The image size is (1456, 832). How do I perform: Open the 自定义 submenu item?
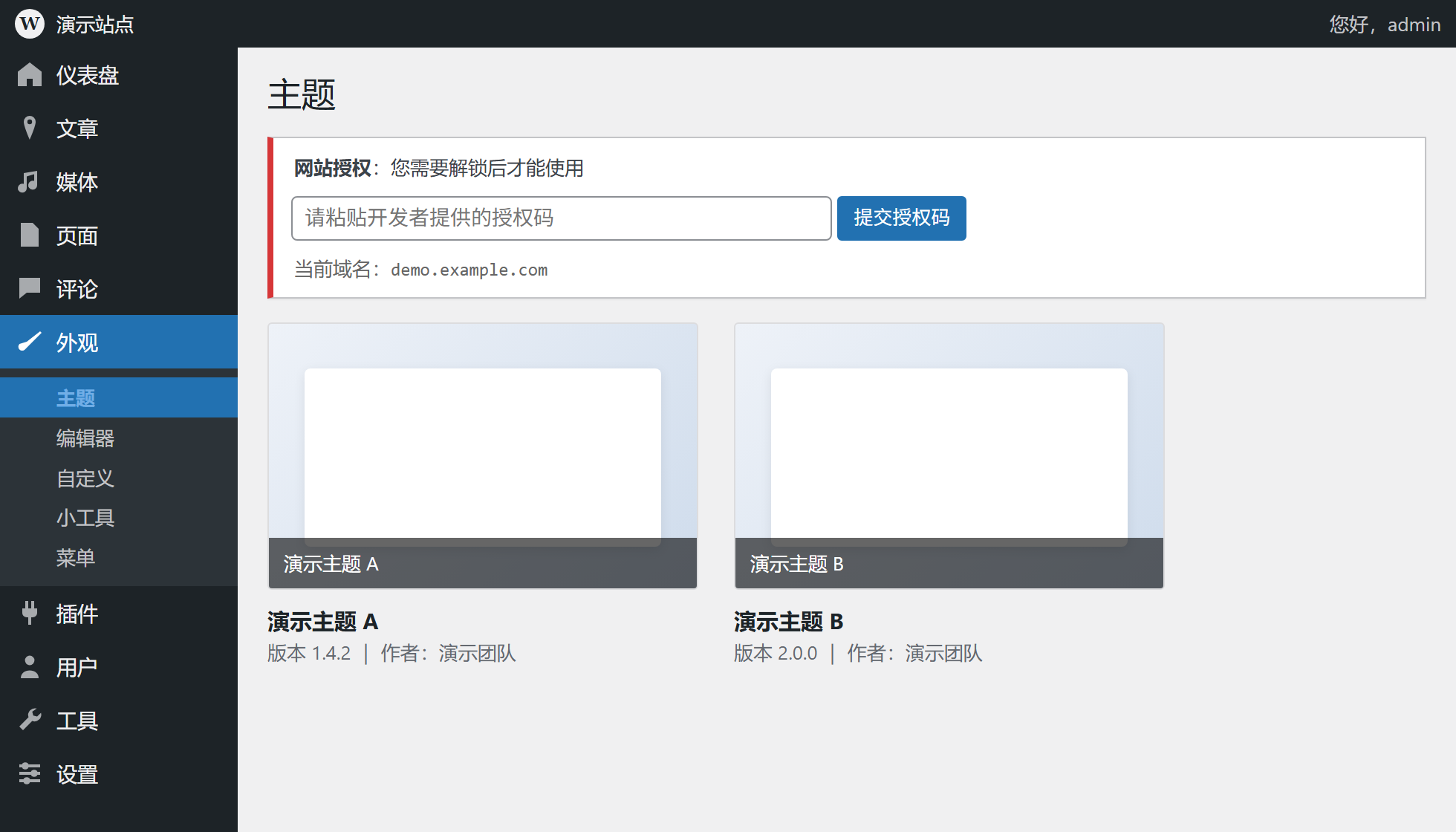119,478
